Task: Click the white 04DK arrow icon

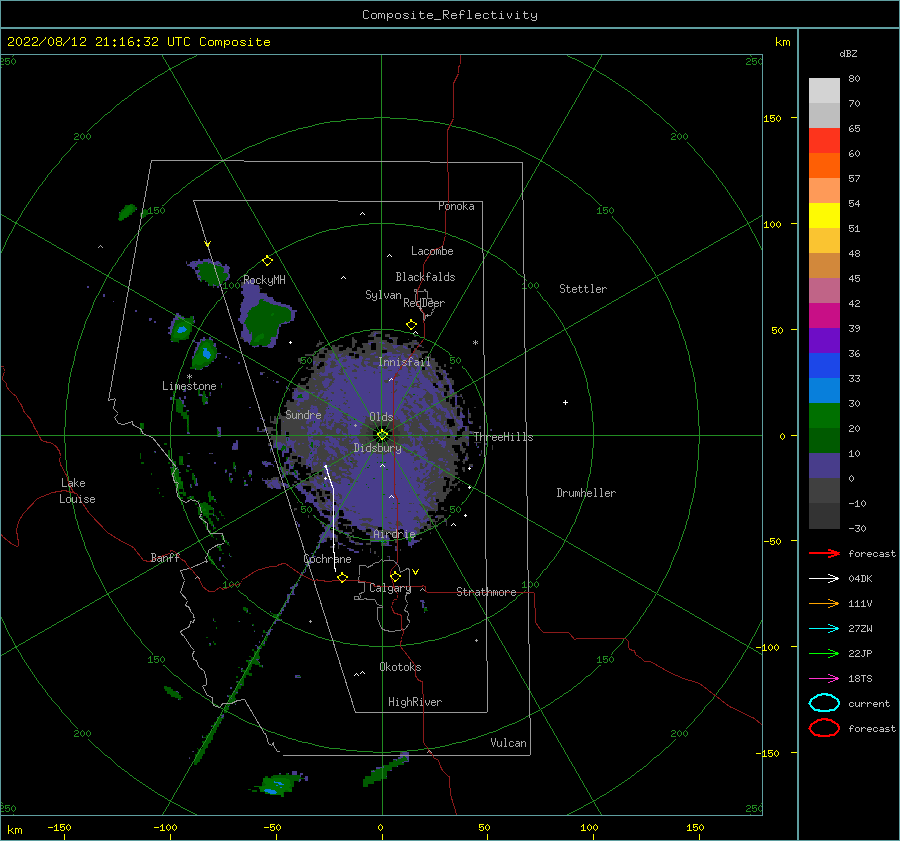Action: point(824,578)
